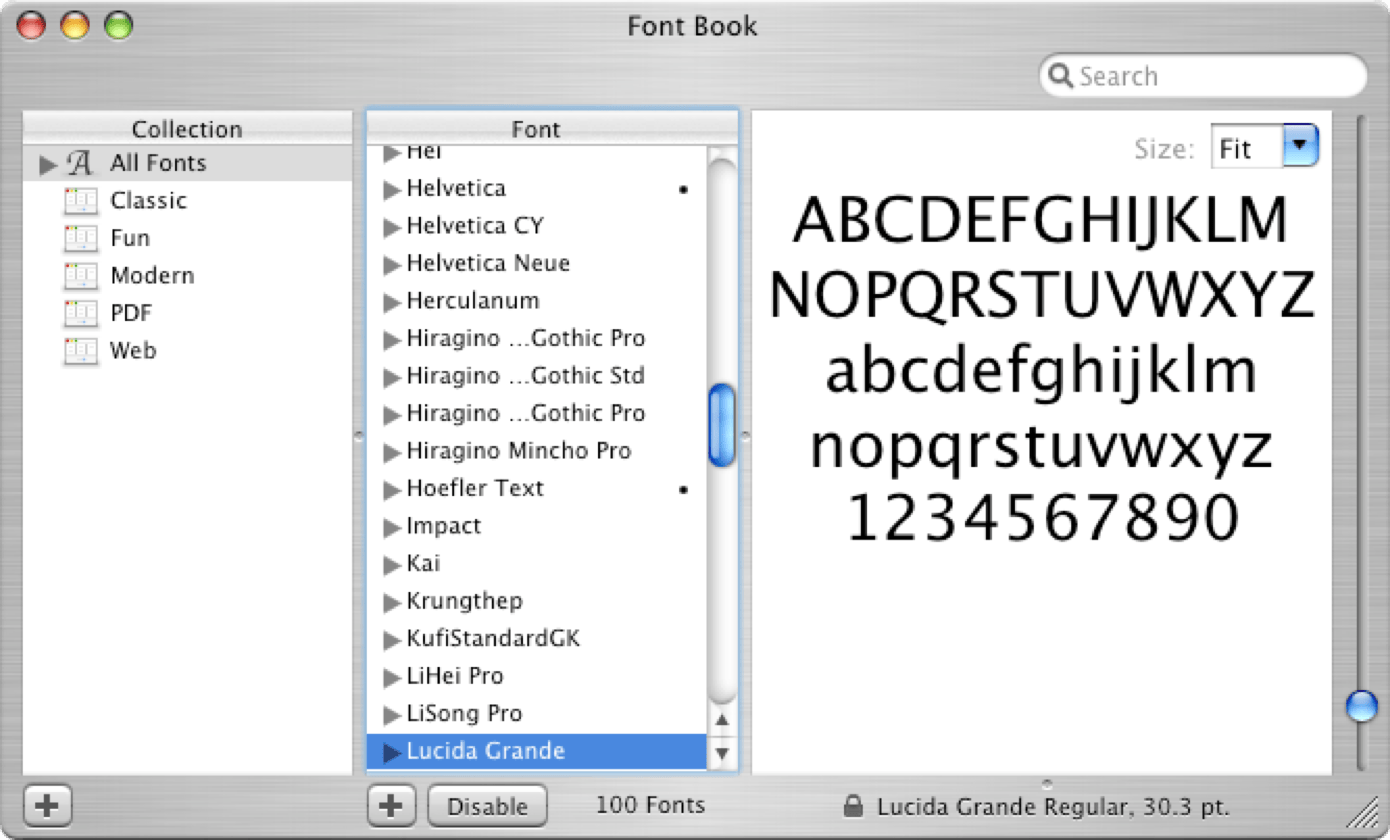The width and height of the screenshot is (1390, 840).
Task: Select Hiragino Mincho Pro font
Action: [x=537, y=451]
